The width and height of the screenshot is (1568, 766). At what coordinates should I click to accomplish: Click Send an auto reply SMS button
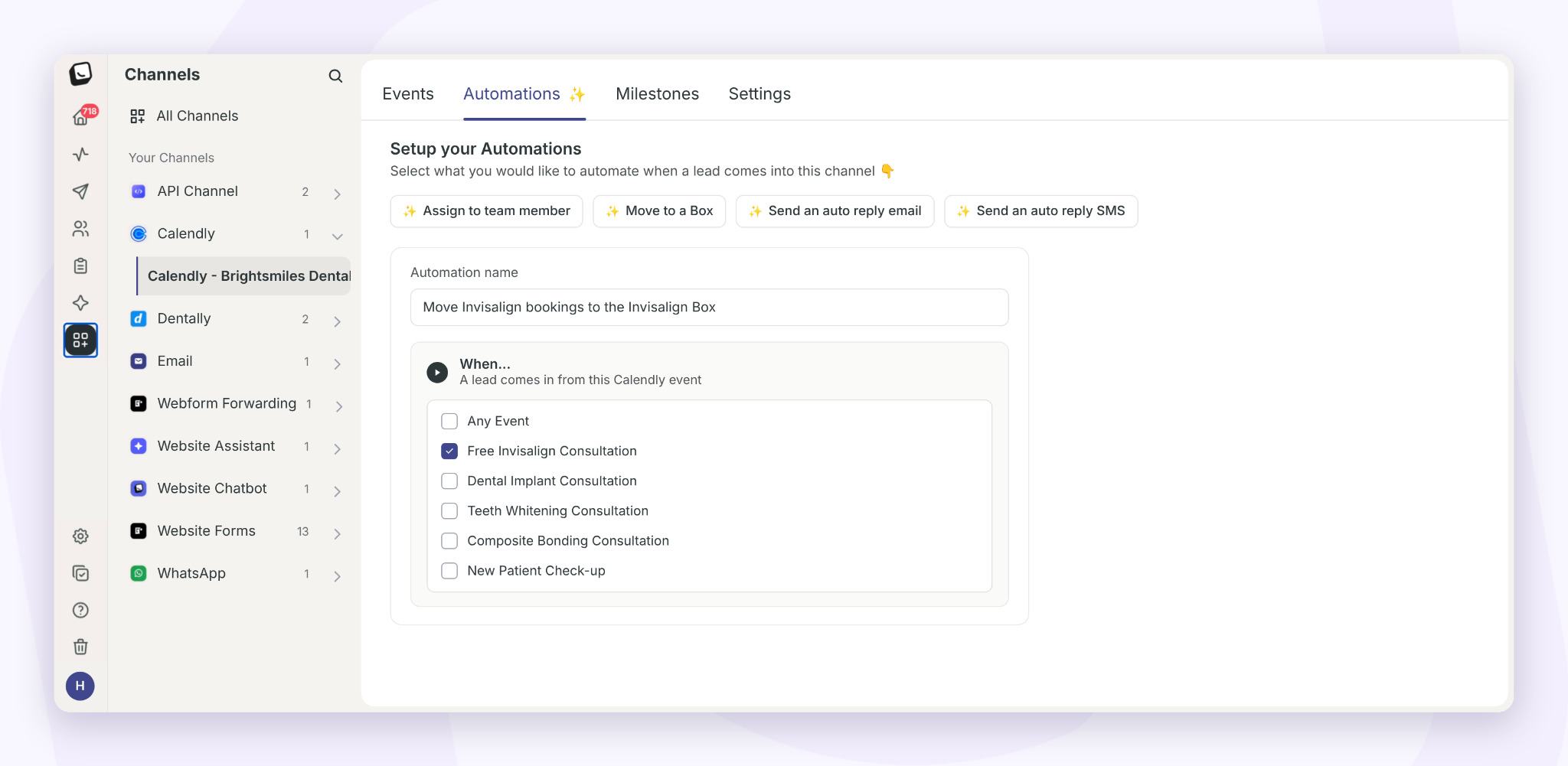point(1041,211)
